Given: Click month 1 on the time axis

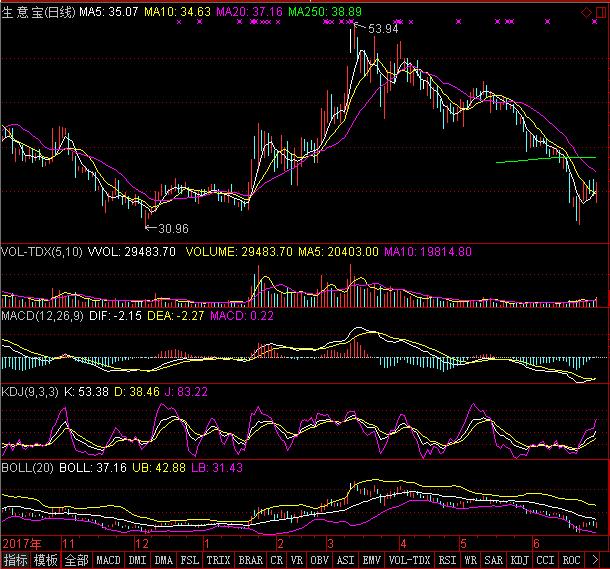Looking at the screenshot, I should pyautogui.click(x=207, y=543).
